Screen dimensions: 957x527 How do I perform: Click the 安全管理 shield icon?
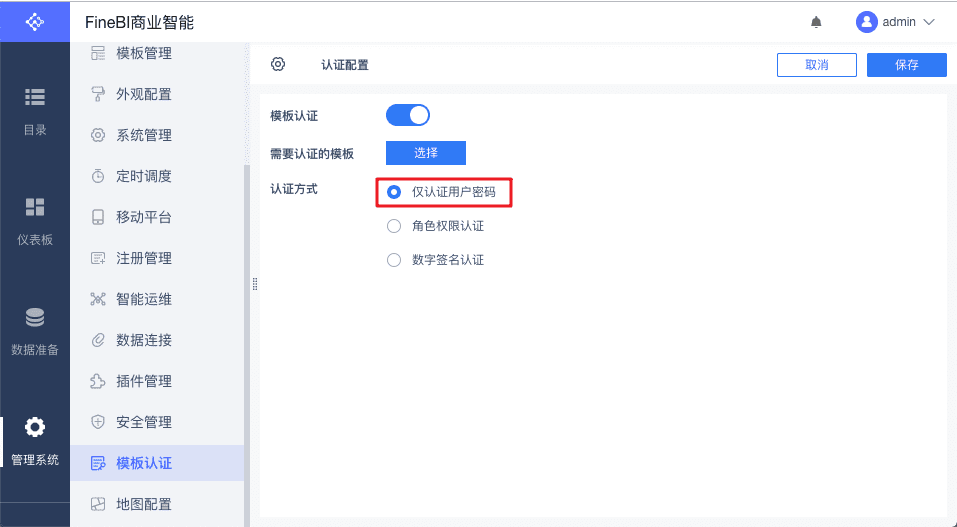click(98, 422)
